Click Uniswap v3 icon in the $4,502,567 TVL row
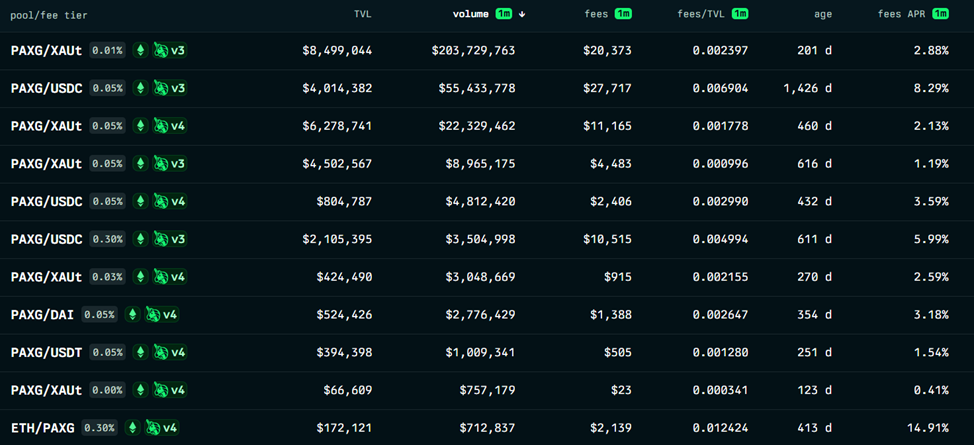 pos(162,163)
